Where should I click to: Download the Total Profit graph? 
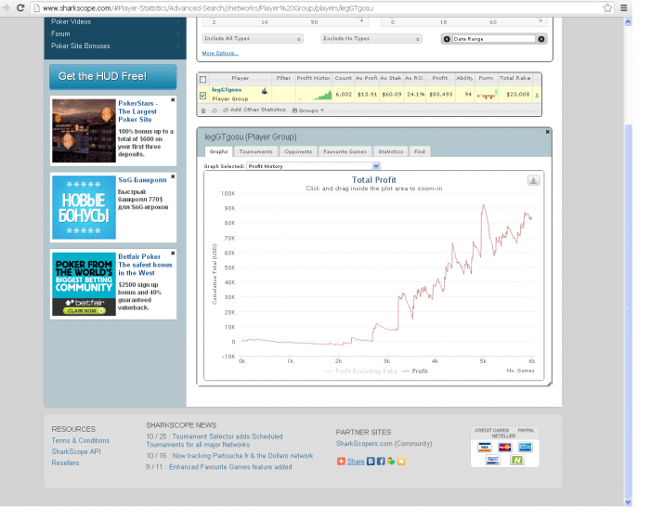click(x=533, y=180)
